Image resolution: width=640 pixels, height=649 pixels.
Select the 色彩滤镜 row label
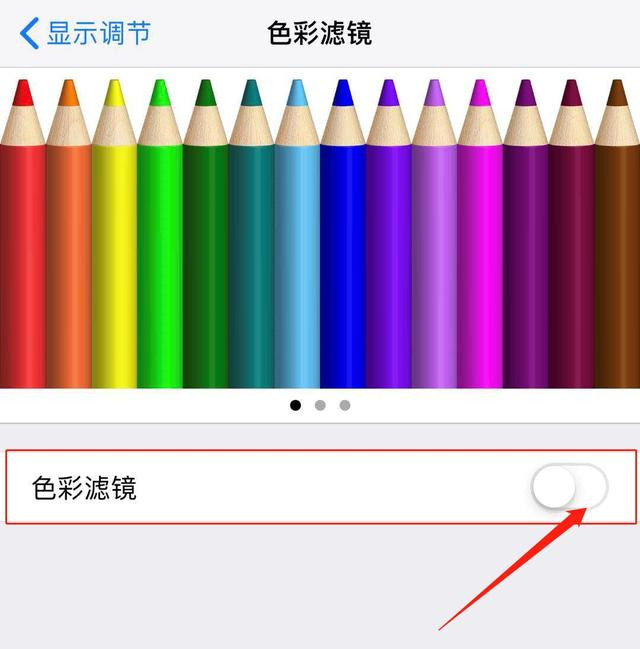coord(84,488)
